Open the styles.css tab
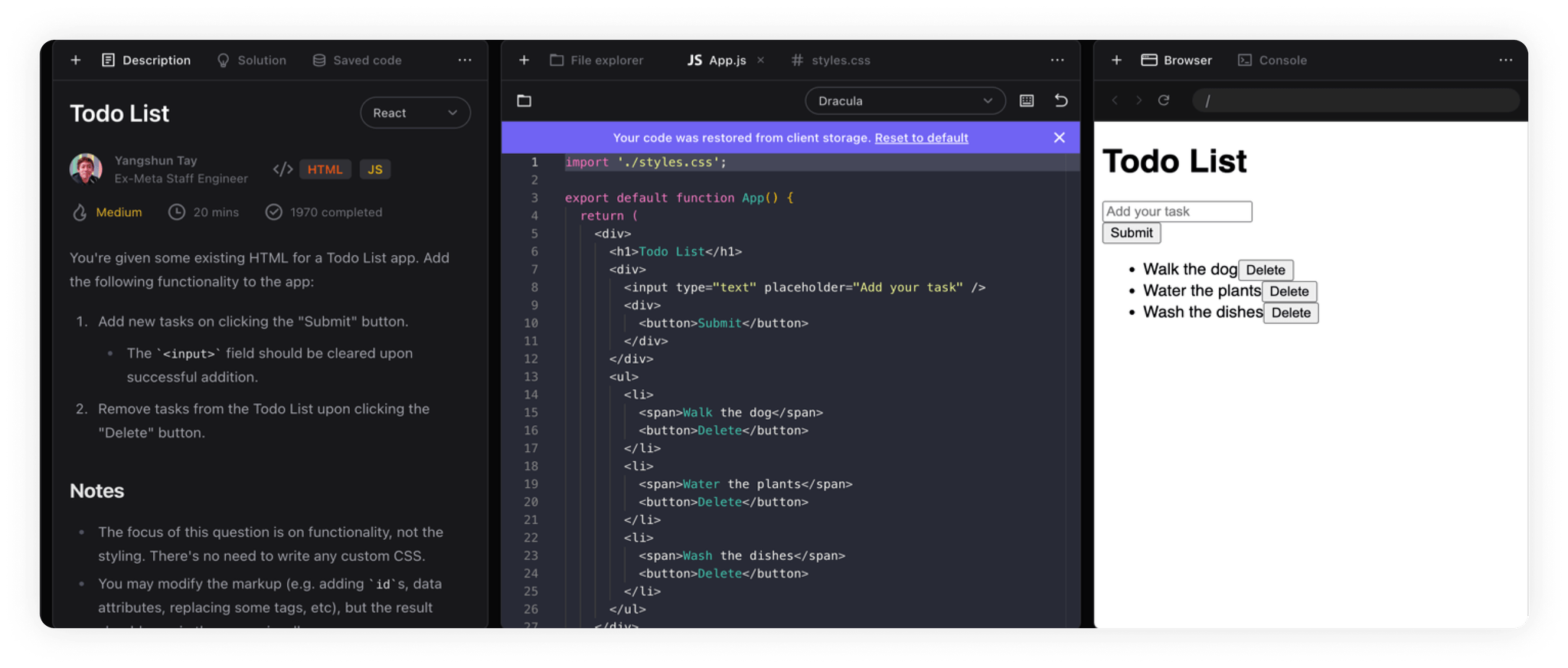Screen dimensions: 1568x668 tap(831, 60)
